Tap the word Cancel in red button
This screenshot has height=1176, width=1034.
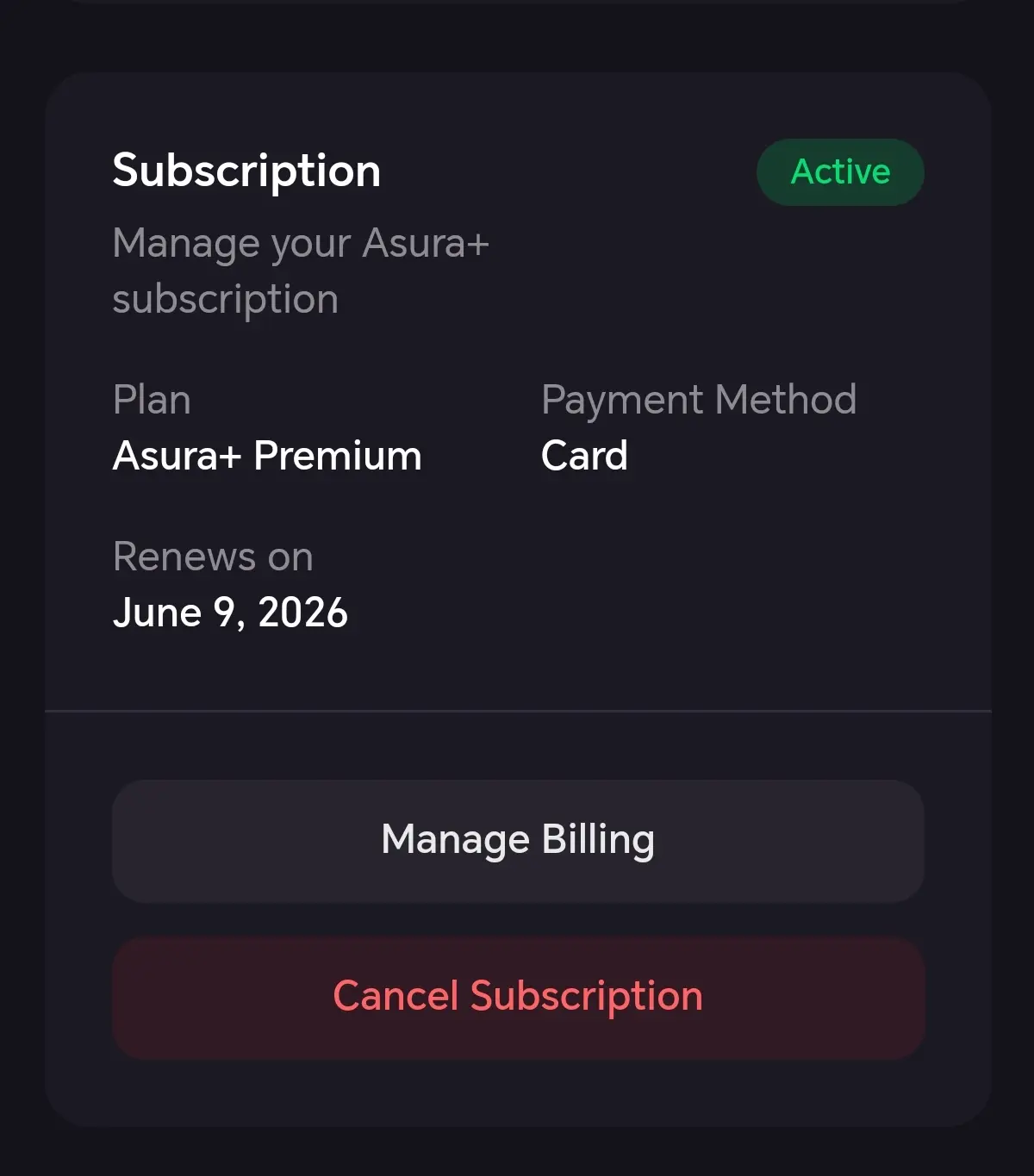point(396,996)
